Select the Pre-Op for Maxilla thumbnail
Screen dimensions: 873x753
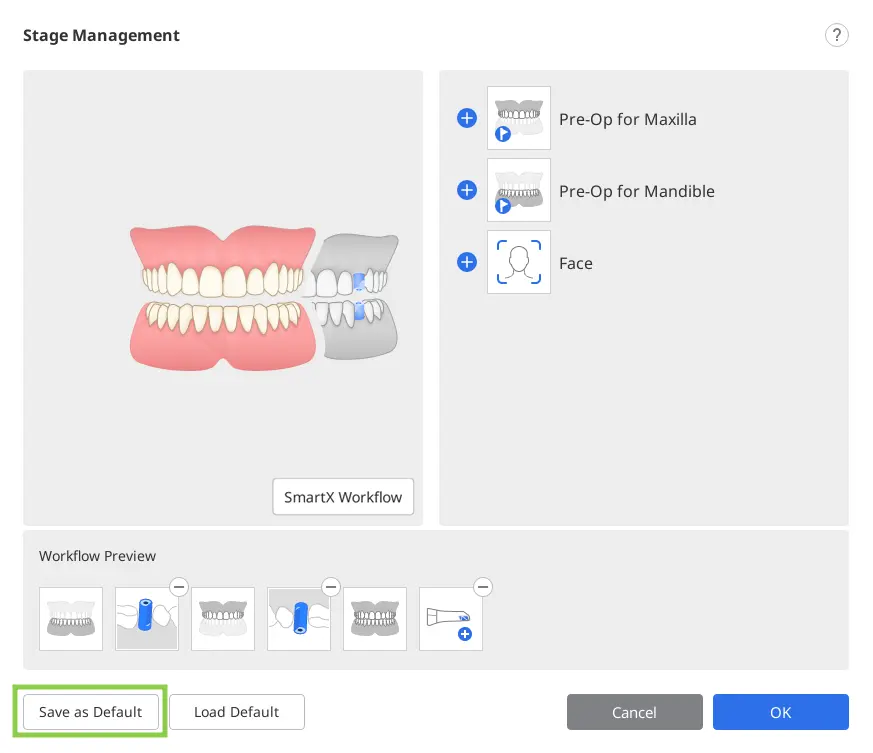point(518,118)
